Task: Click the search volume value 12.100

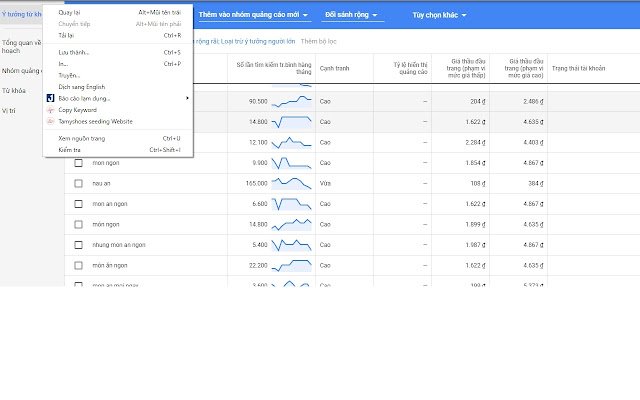Action: 258,142
